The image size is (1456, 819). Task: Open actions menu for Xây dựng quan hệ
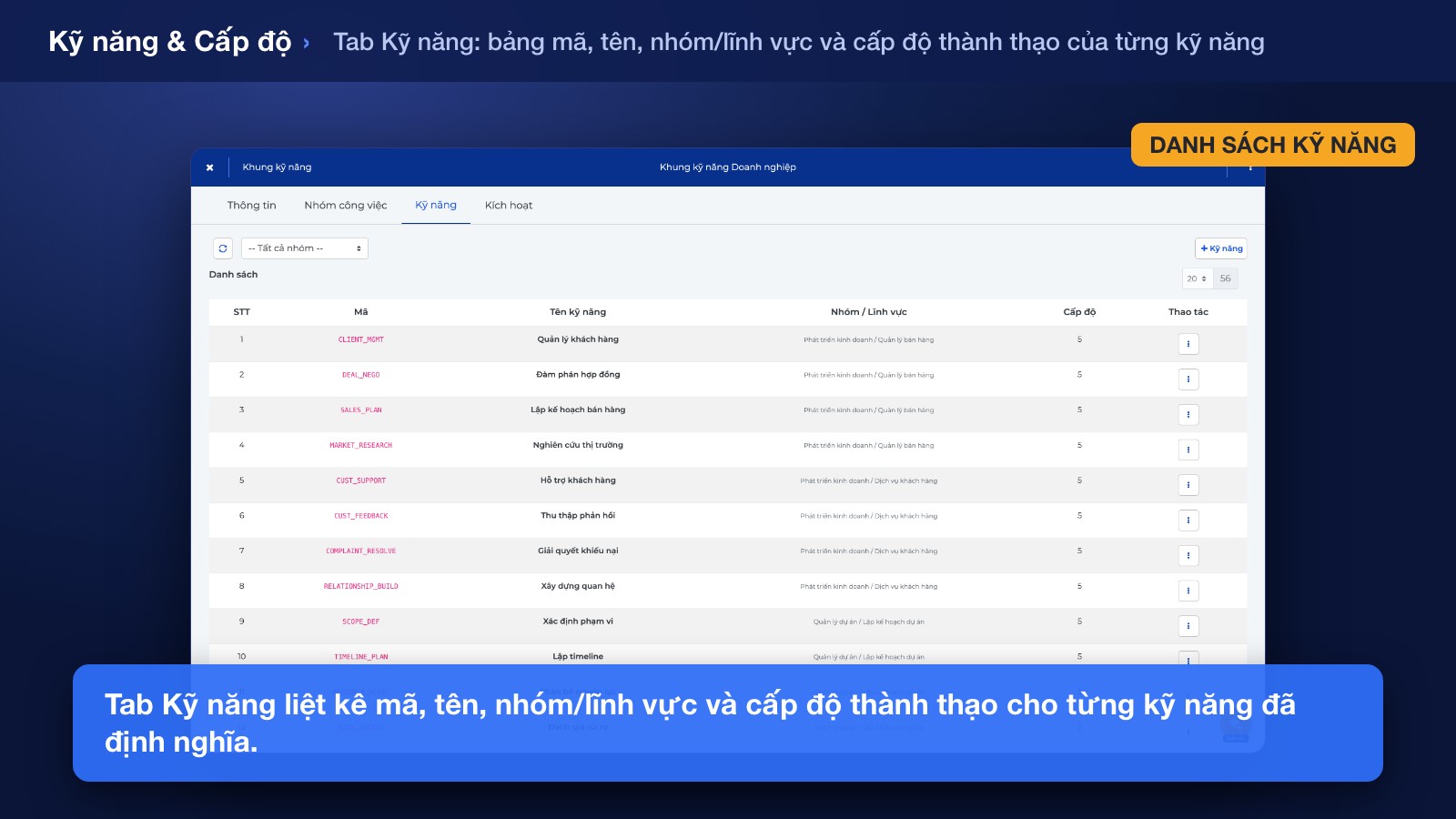[x=1188, y=591]
